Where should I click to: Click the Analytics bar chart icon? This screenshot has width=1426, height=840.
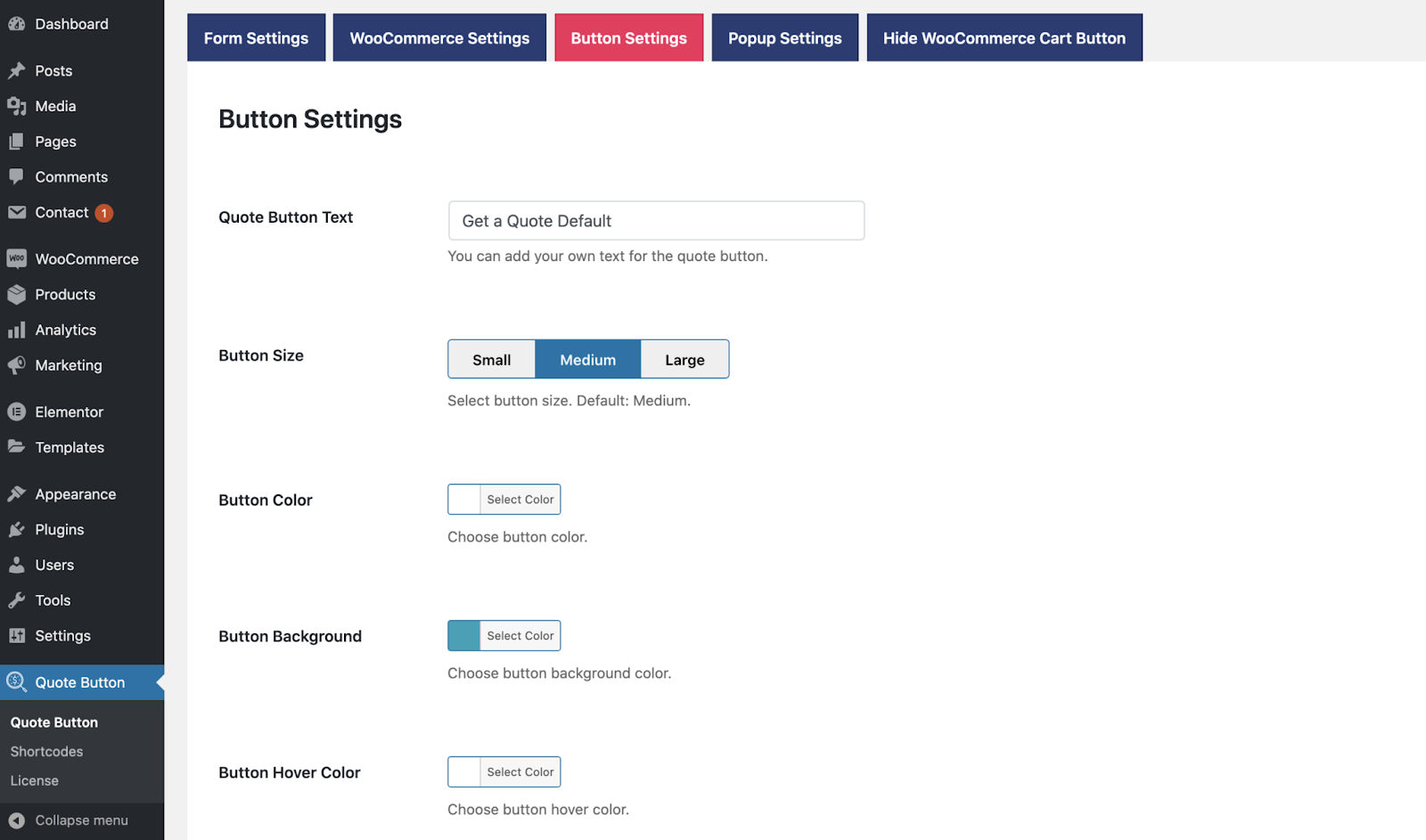tap(17, 330)
